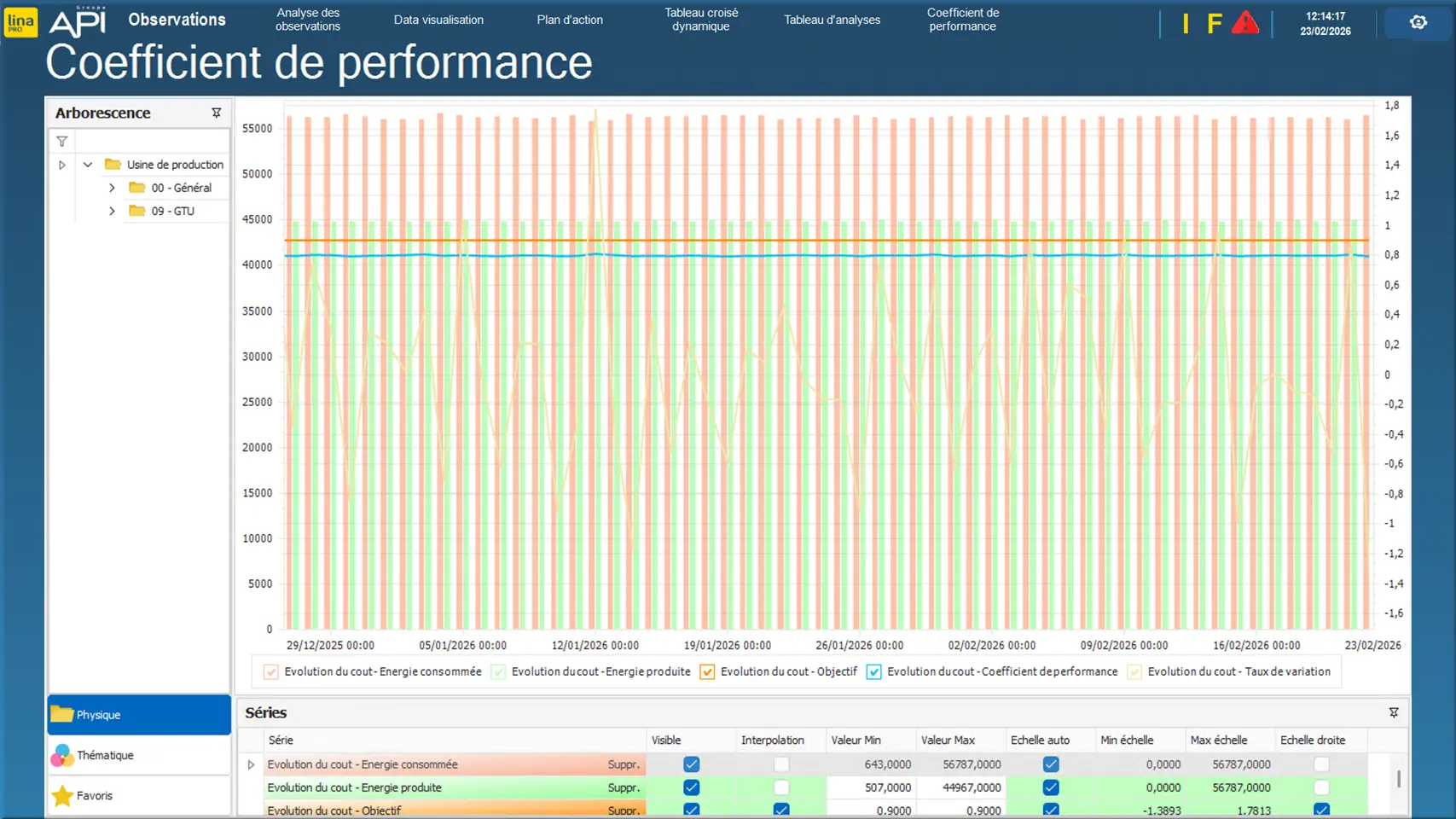This screenshot has height=819, width=1456.
Task: Enable Interpolation for Energie consommée series
Action: pyautogui.click(x=780, y=764)
